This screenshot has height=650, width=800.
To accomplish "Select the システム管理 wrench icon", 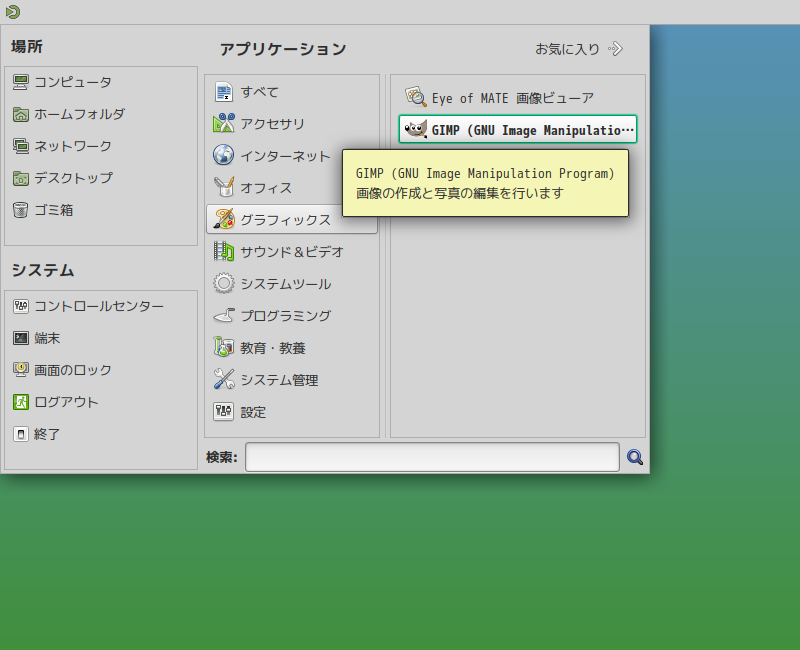I will 223,380.
